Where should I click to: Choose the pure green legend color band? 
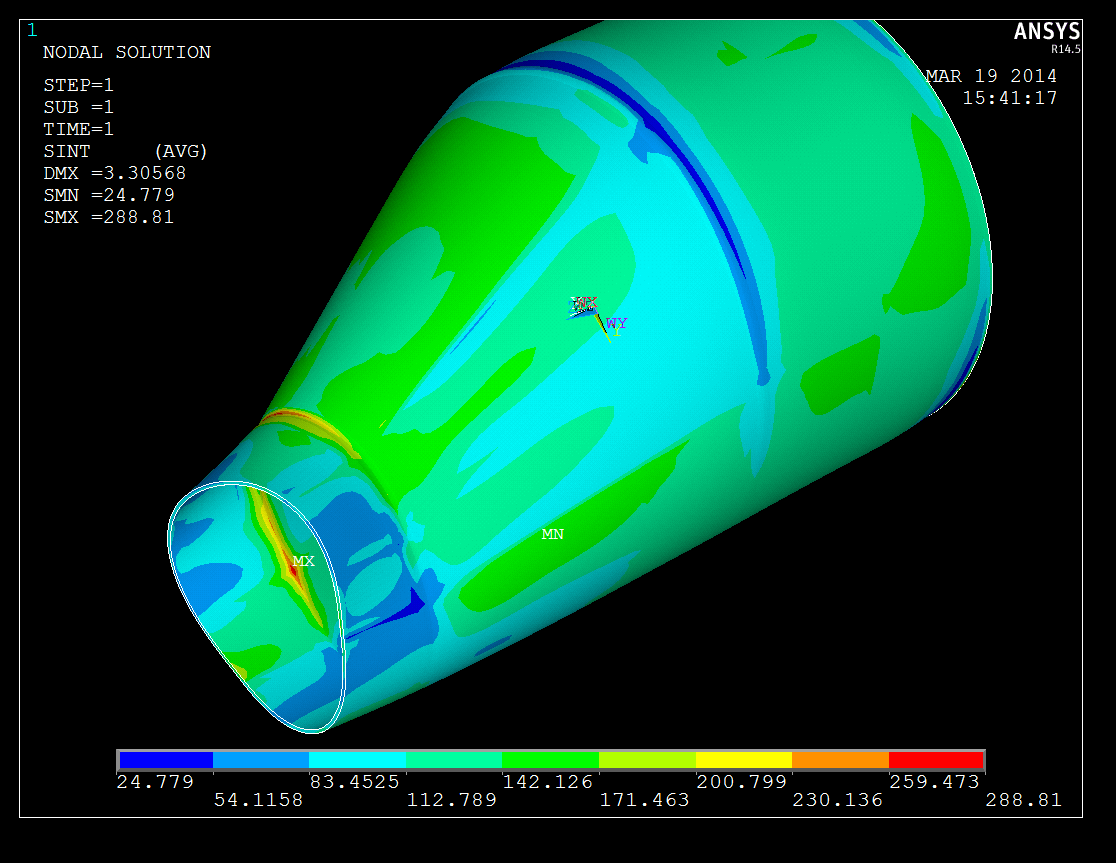point(550,760)
